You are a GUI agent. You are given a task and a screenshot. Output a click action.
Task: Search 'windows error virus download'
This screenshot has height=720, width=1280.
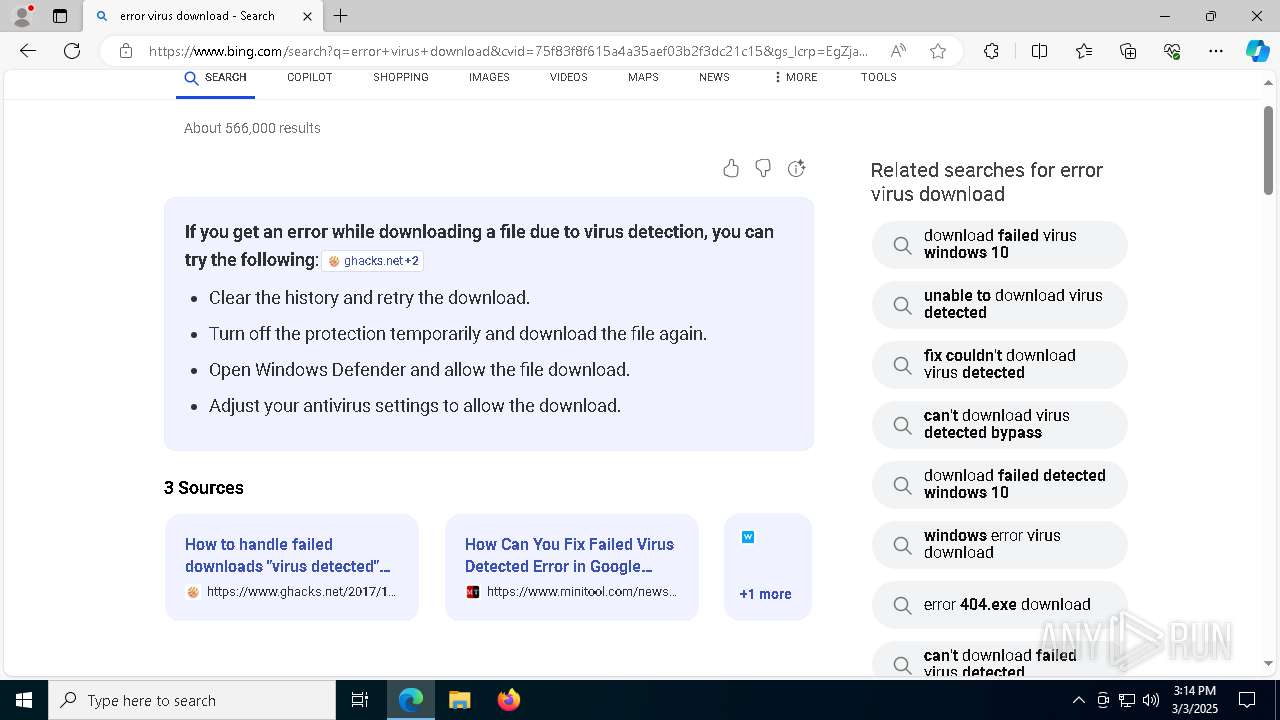(x=1000, y=545)
